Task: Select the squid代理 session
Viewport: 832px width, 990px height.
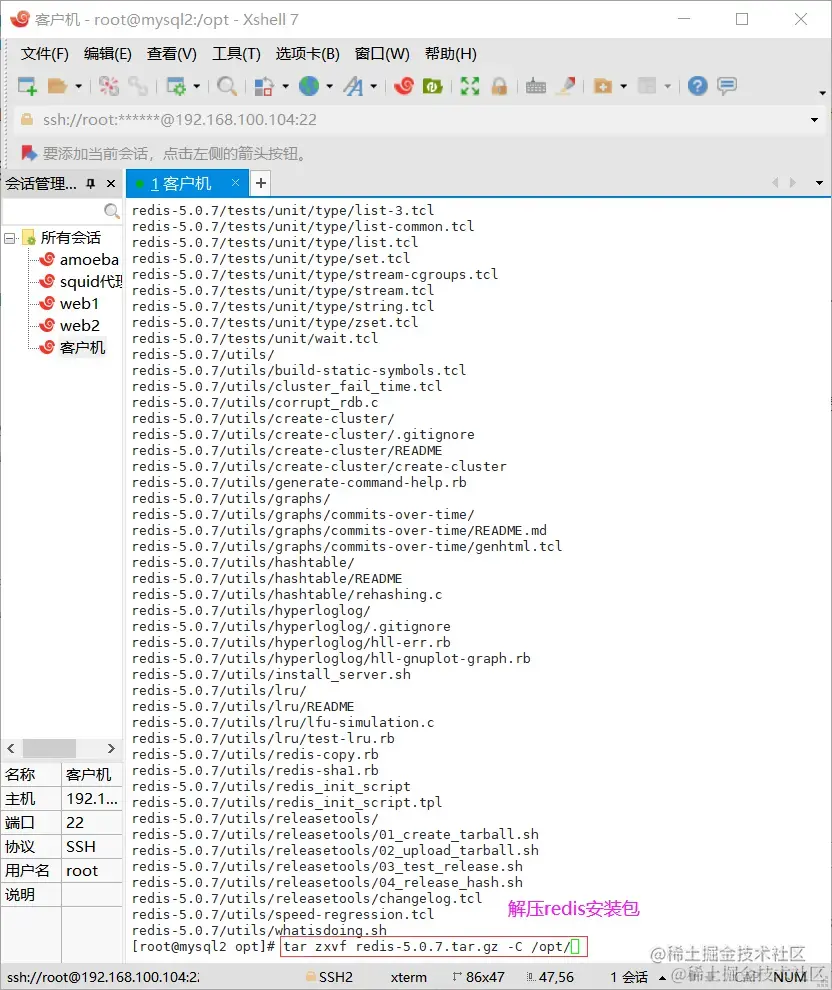Action: tap(81, 282)
